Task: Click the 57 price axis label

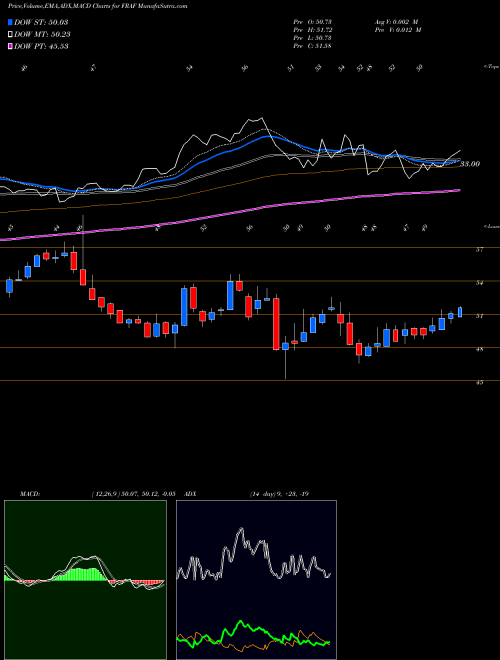Action: [479, 250]
